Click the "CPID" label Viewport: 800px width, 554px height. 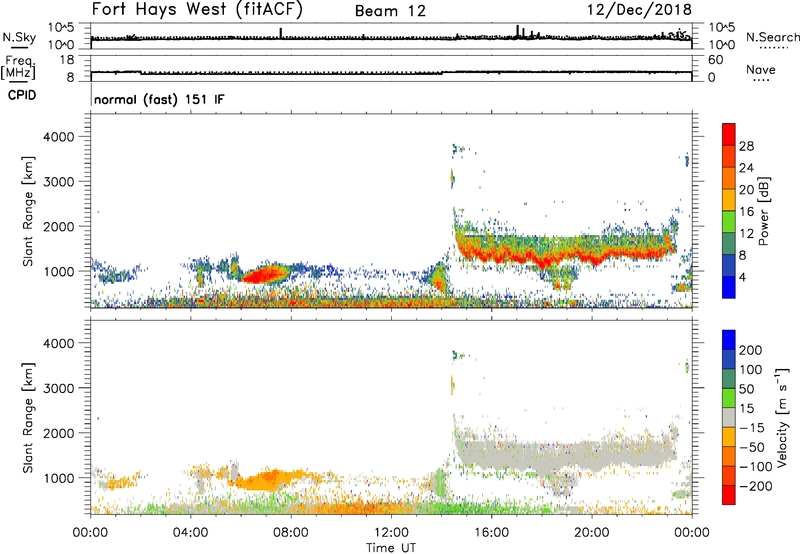22,95
